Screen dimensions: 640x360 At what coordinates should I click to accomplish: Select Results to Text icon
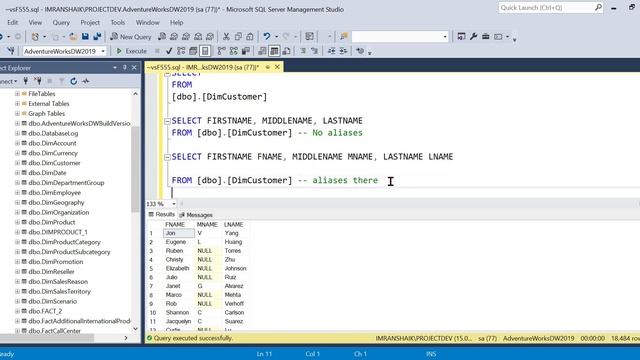point(262,51)
